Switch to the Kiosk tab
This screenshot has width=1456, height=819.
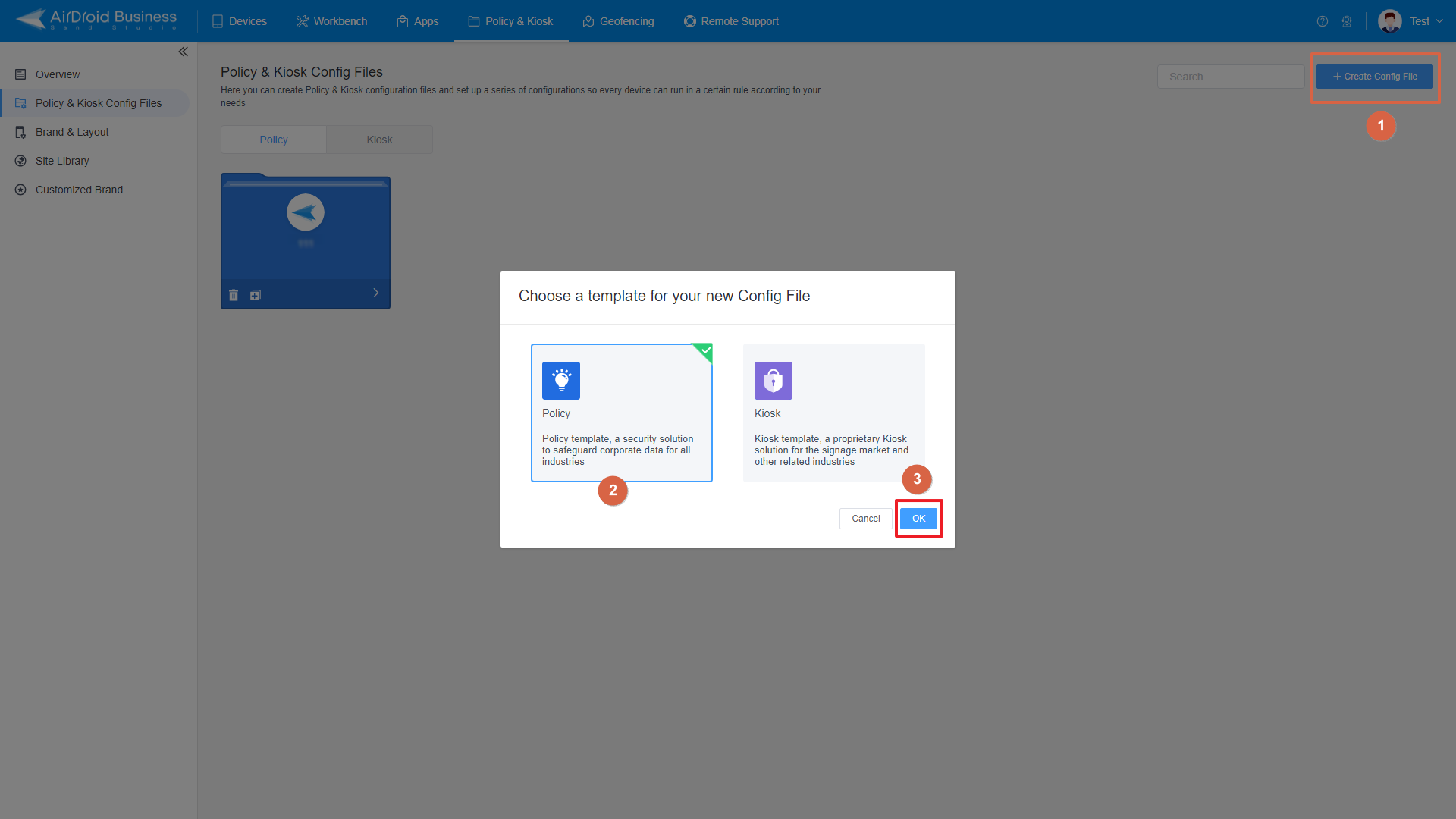[379, 140]
